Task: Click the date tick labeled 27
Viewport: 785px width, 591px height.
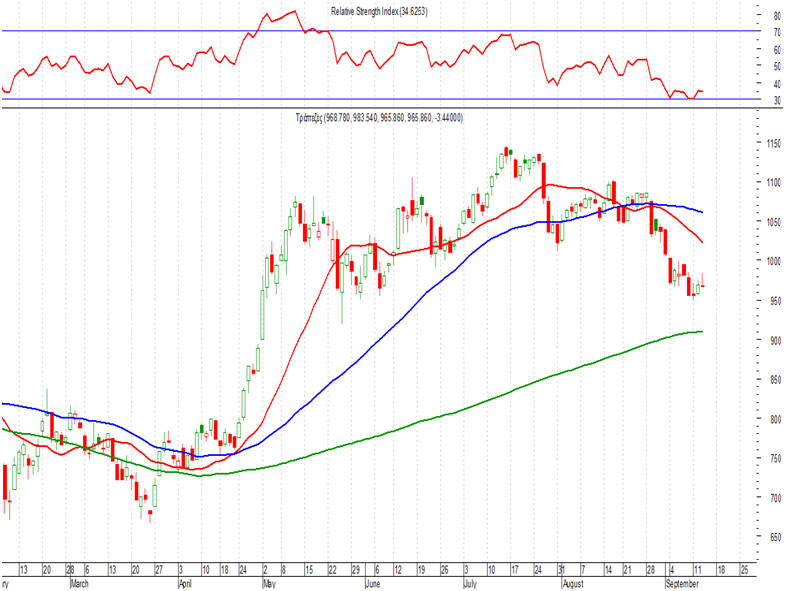Action: [159, 570]
